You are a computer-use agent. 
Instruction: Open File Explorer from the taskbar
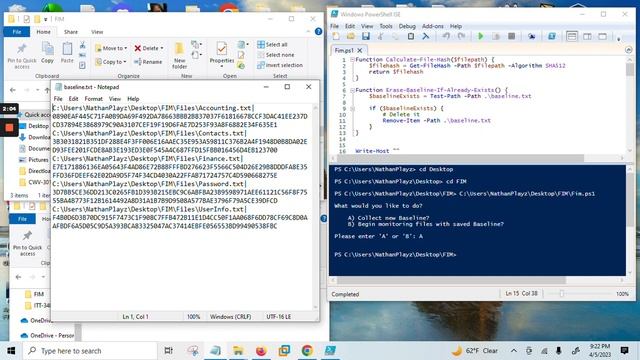(238, 351)
